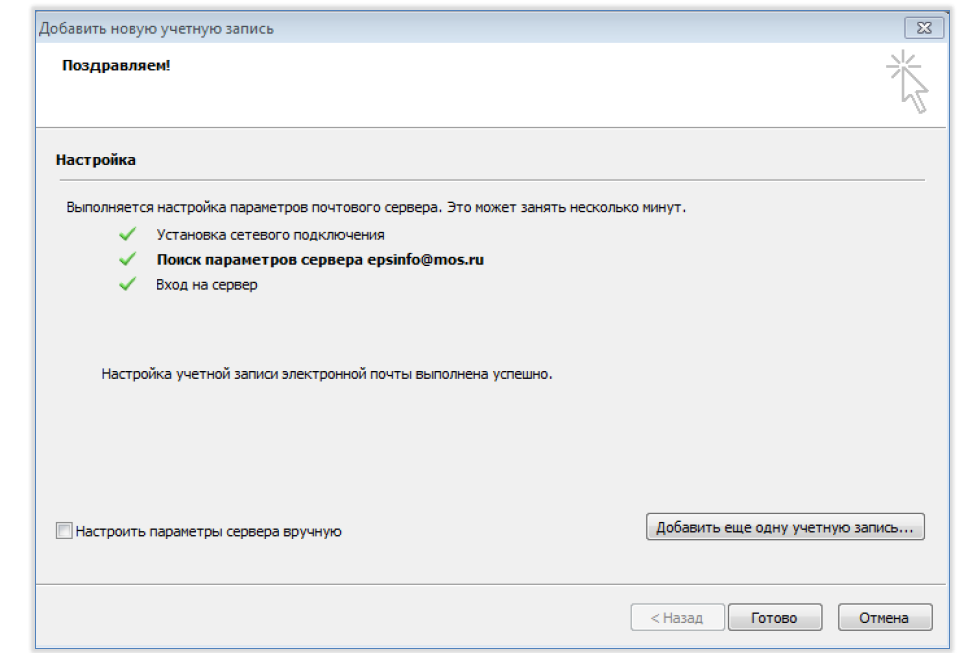Click green checkmark beside Поиск параметров сервера
Image resolution: width=967 pixels, height=653 pixels.
[127, 259]
